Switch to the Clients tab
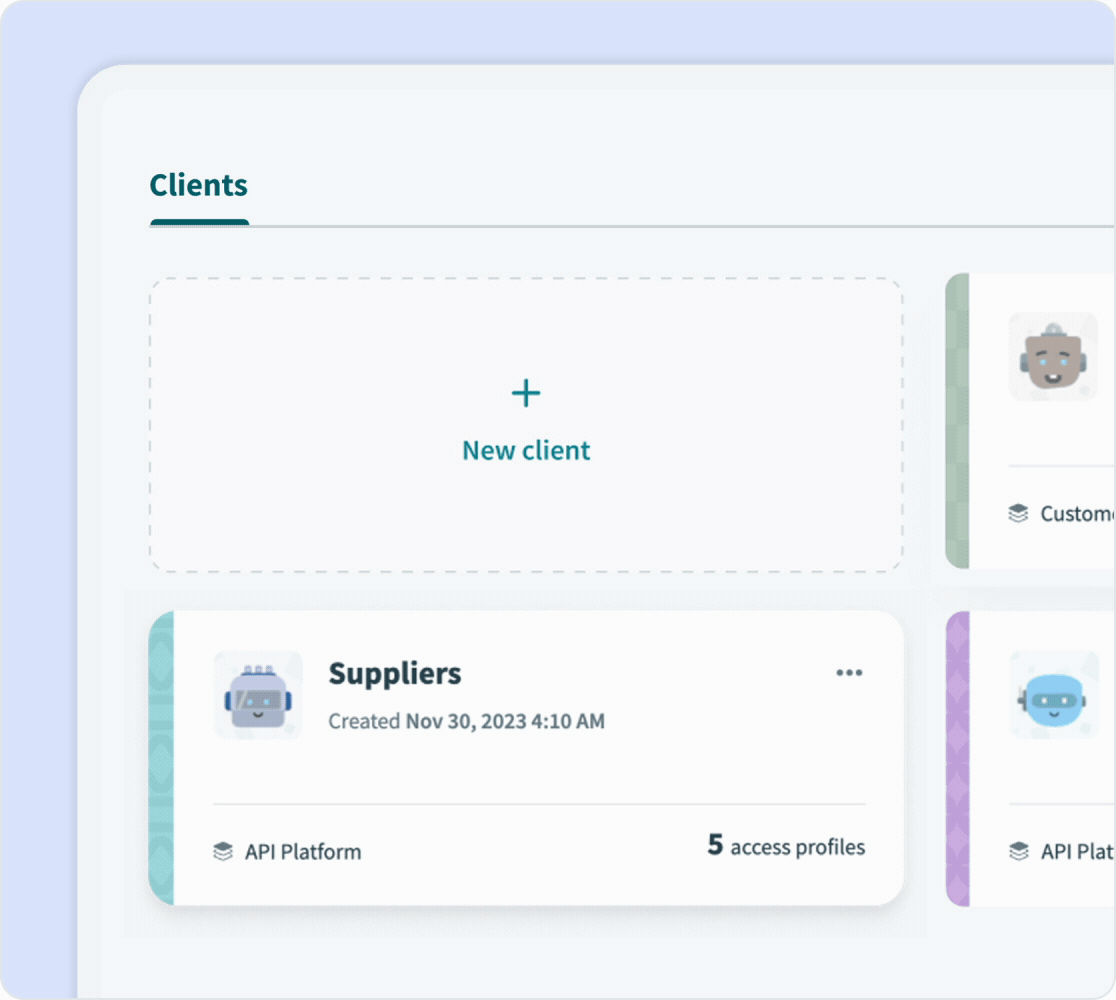The height and width of the screenshot is (1000, 1116). point(198,185)
